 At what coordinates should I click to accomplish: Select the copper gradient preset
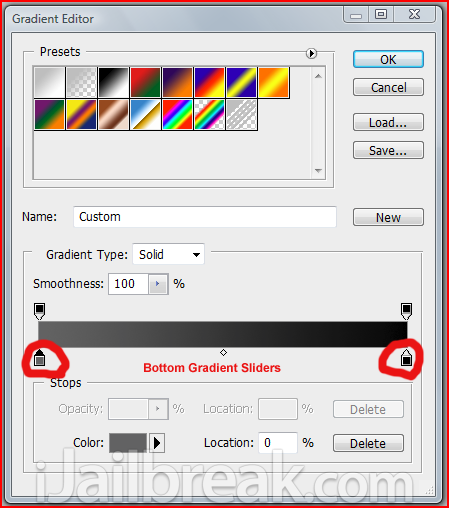point(113,114)
